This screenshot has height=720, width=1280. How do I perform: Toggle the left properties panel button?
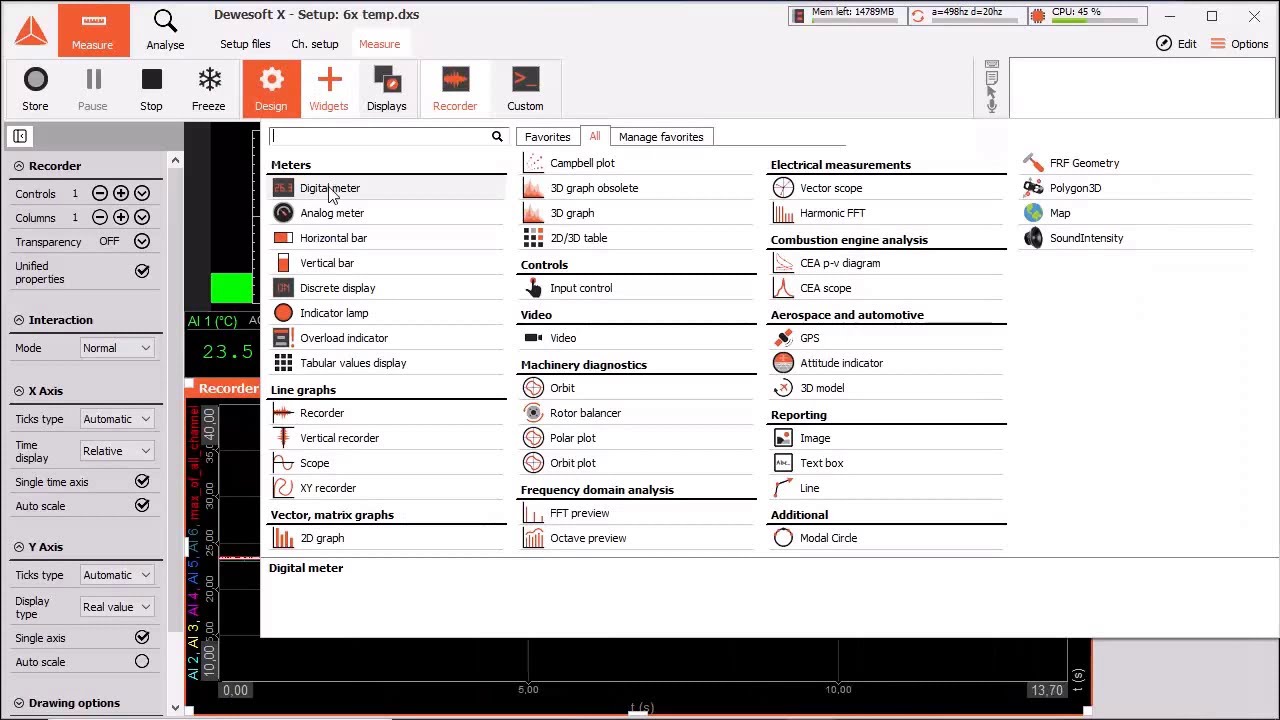click(x=19, y=136)
